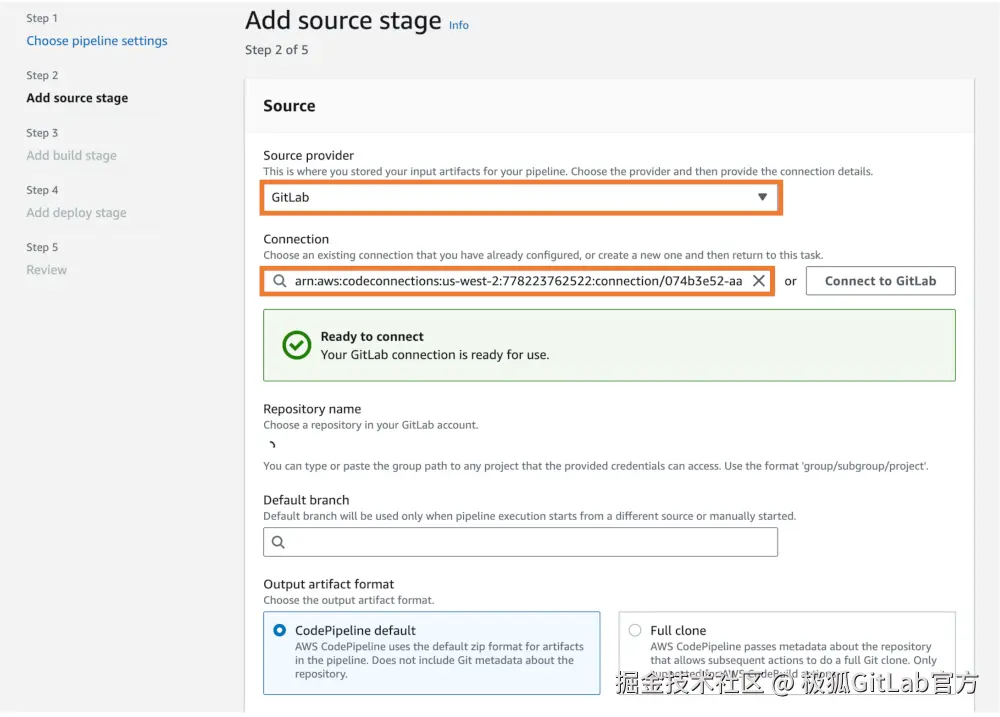Select the Full clone radio button

click(x=635, y=631)
